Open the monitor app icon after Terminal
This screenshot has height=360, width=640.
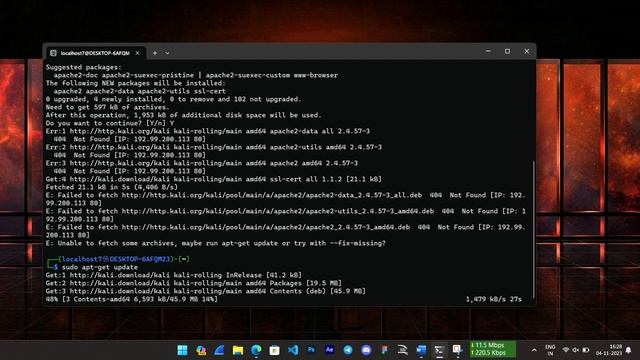point(458,350)
